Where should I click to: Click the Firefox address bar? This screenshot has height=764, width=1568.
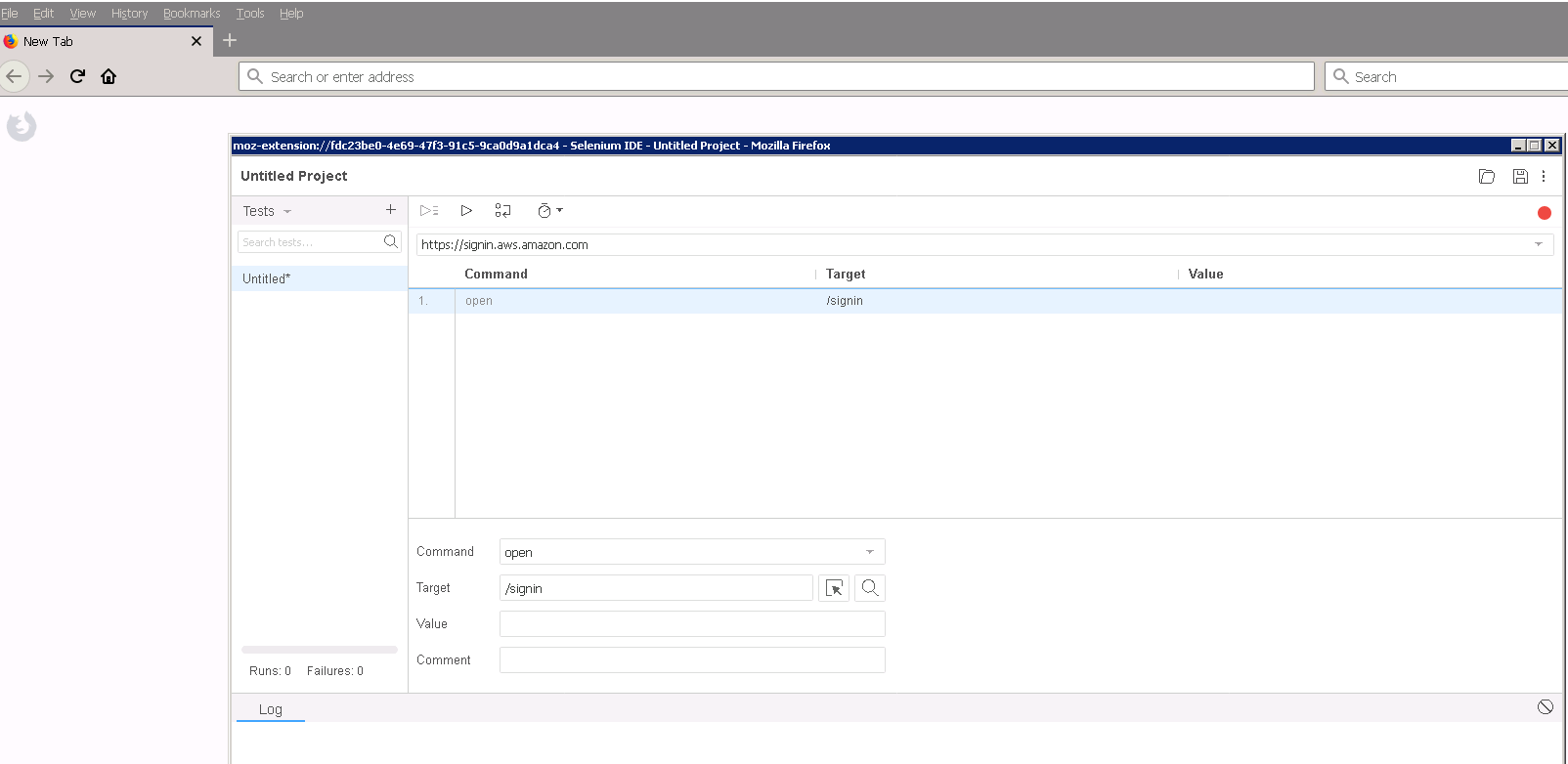tap(776, 76)
